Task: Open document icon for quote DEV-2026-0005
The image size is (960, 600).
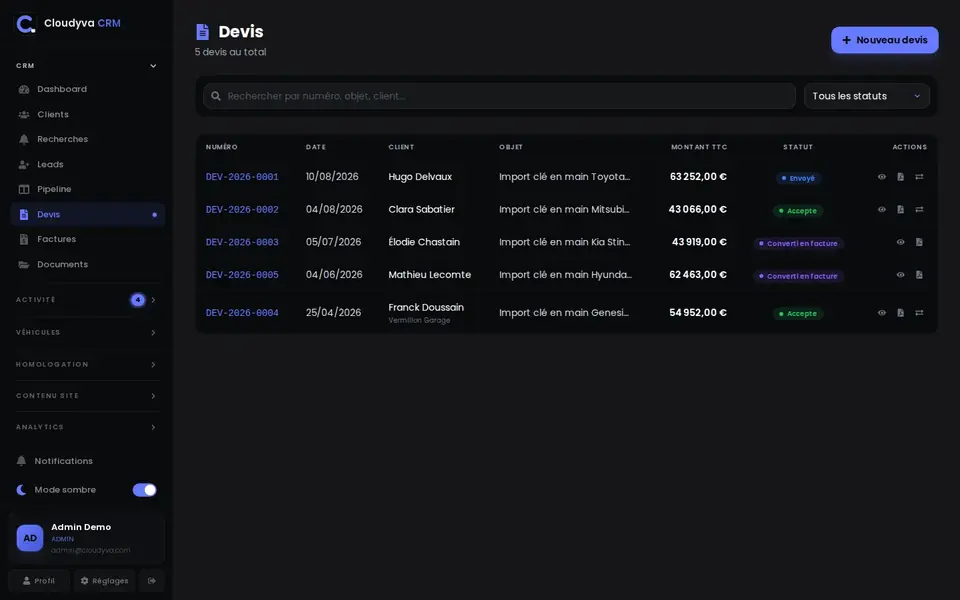Action: pyautogui.click(x=919, y=275)
